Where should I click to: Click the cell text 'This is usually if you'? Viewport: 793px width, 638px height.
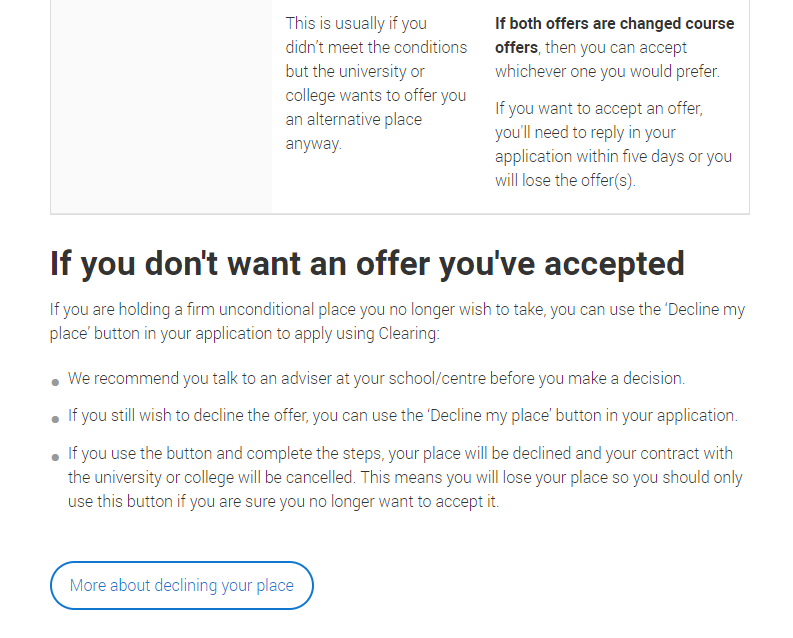356,23
